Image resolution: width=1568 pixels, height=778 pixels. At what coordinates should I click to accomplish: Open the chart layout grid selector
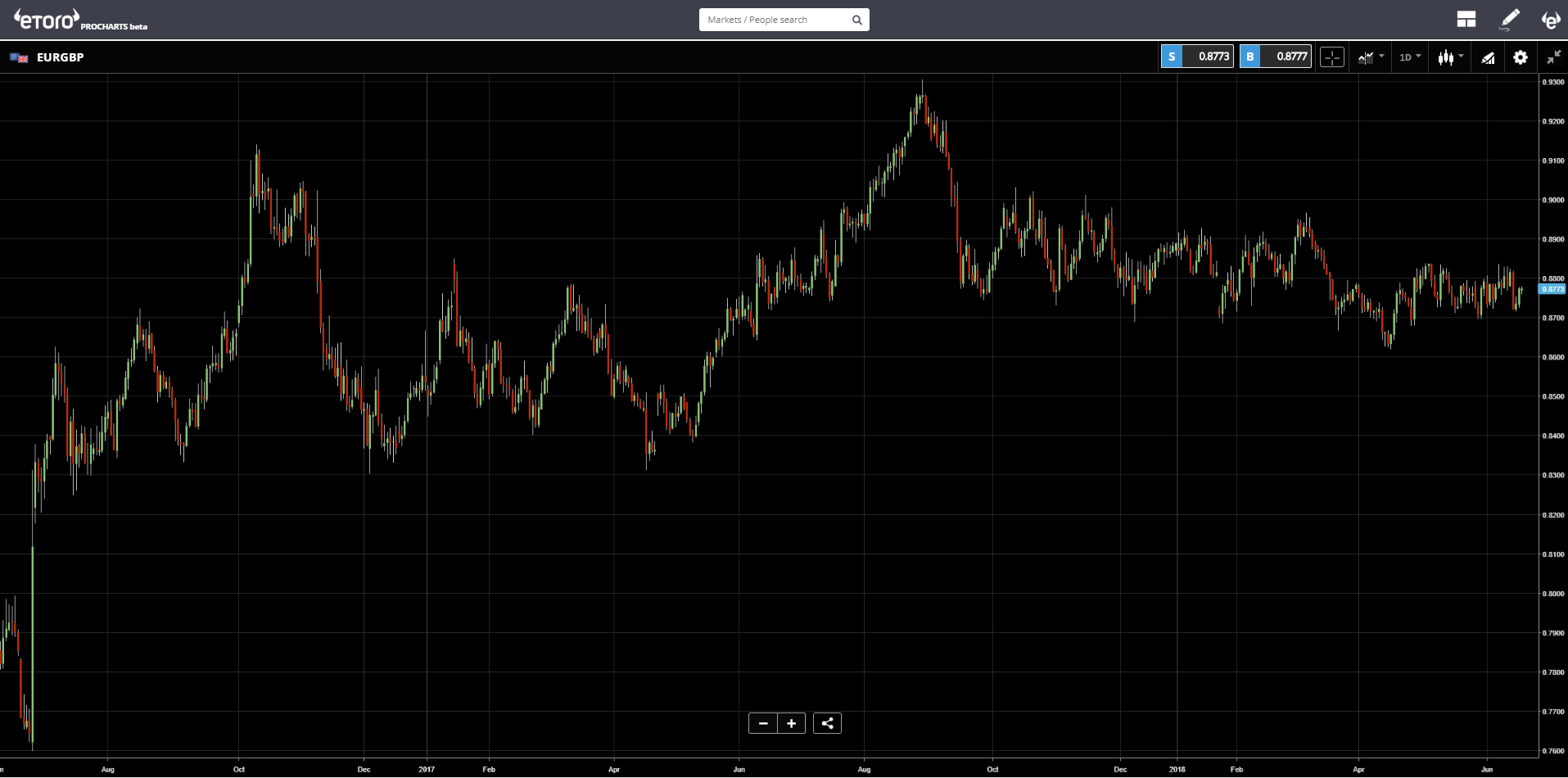(1466, 20)
